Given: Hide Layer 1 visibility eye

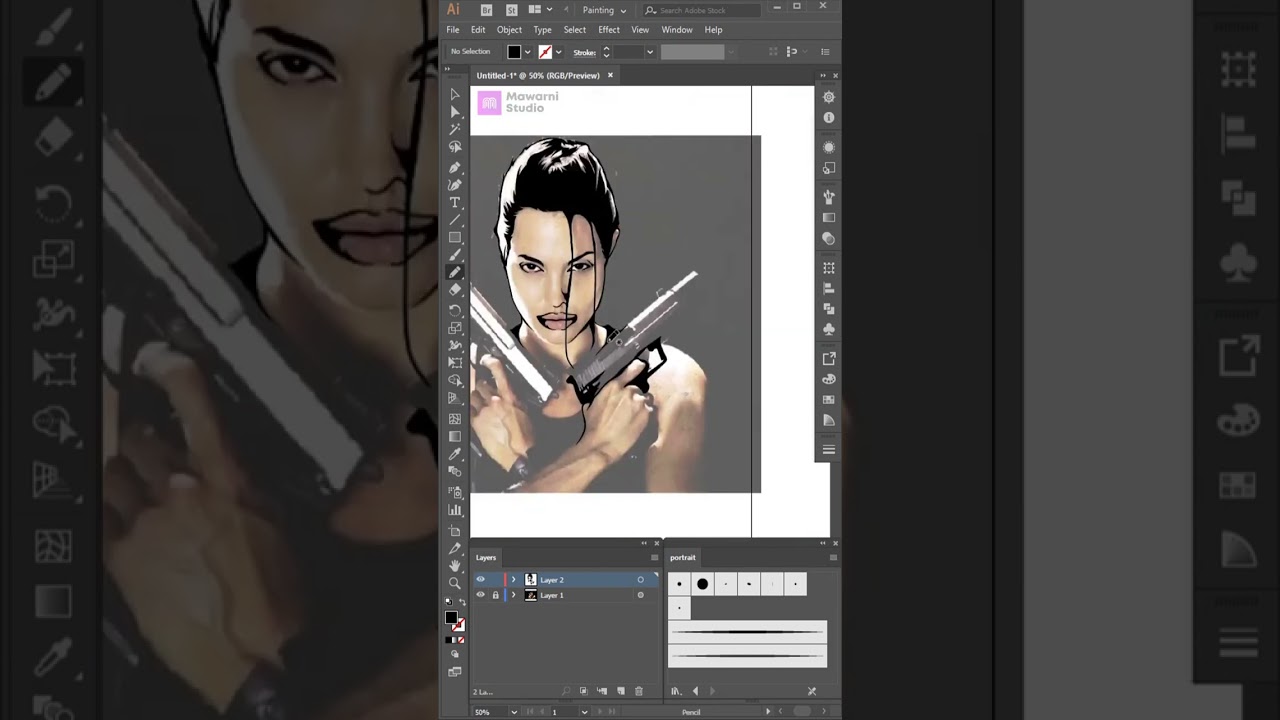Looking at the screenshot, I should tap(480, 595).
